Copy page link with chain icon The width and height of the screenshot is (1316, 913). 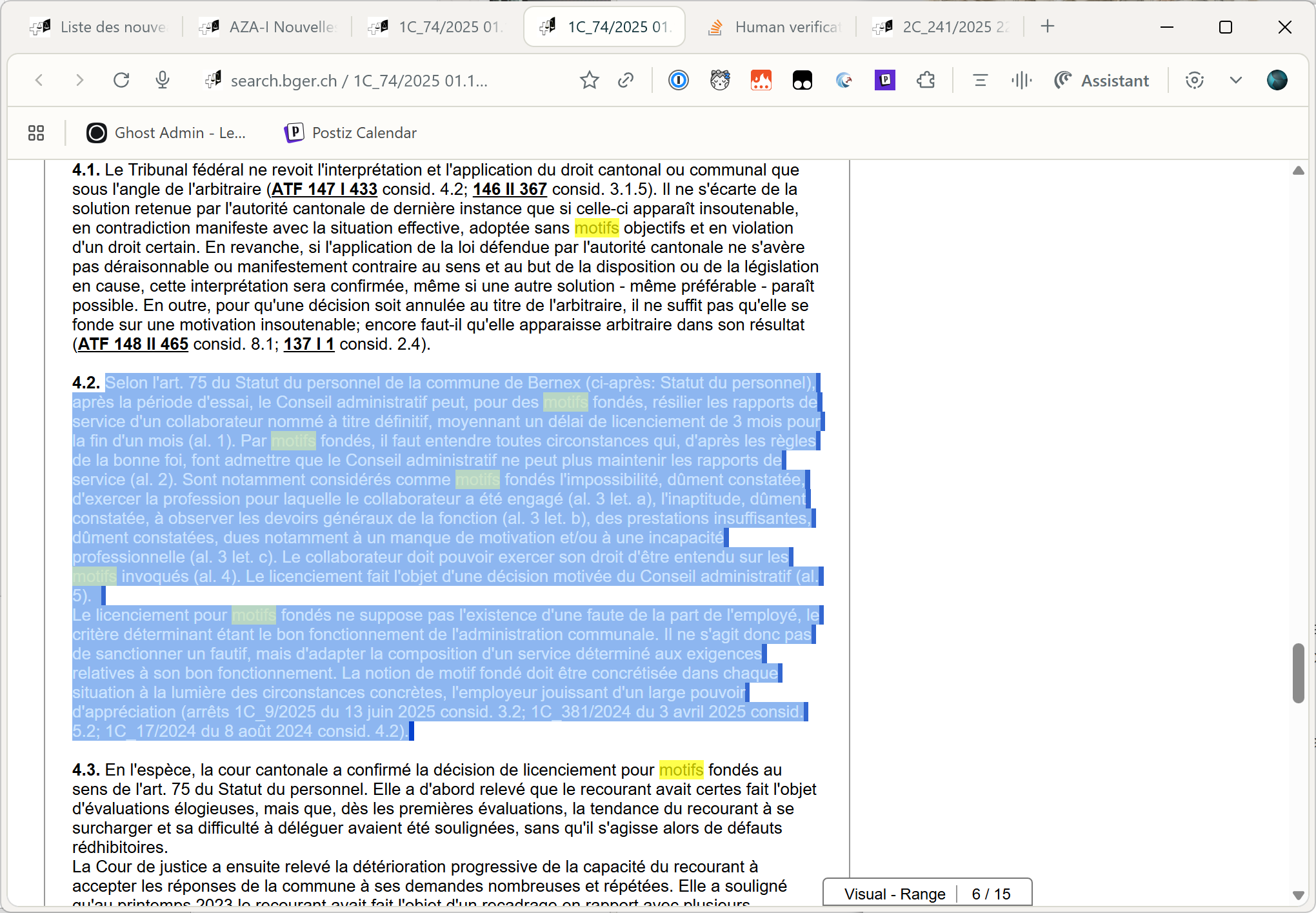(x=625, y=80)
